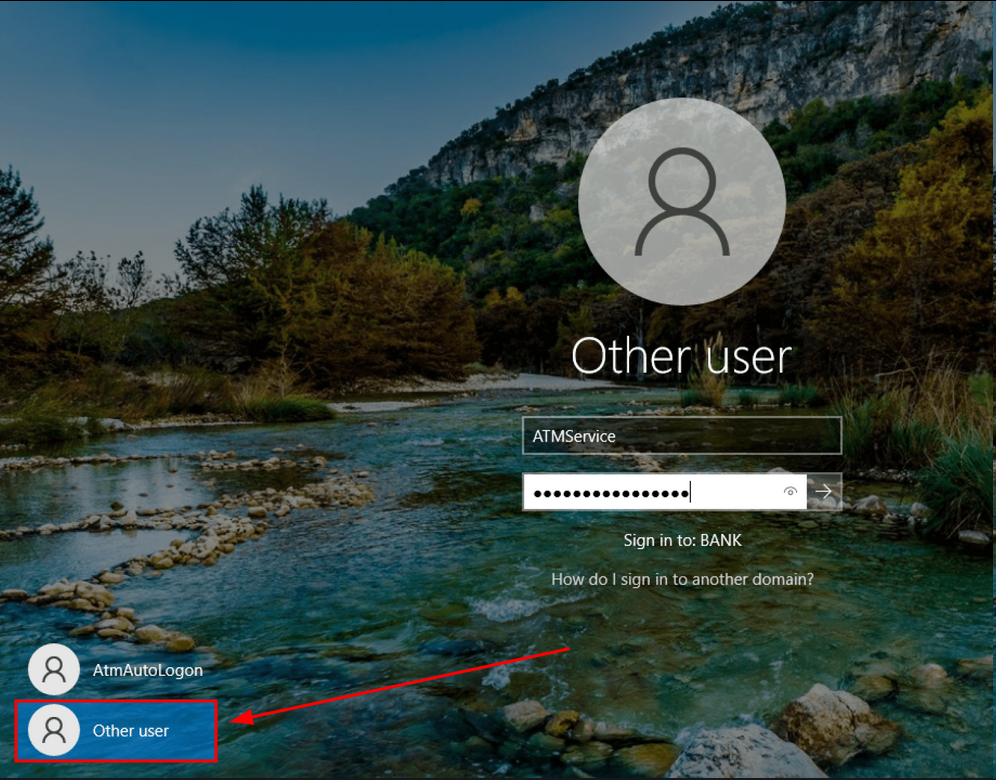Focus the username field containing ATMService
The height and width of the screenshot is (780, 996).
click(682, 436)
